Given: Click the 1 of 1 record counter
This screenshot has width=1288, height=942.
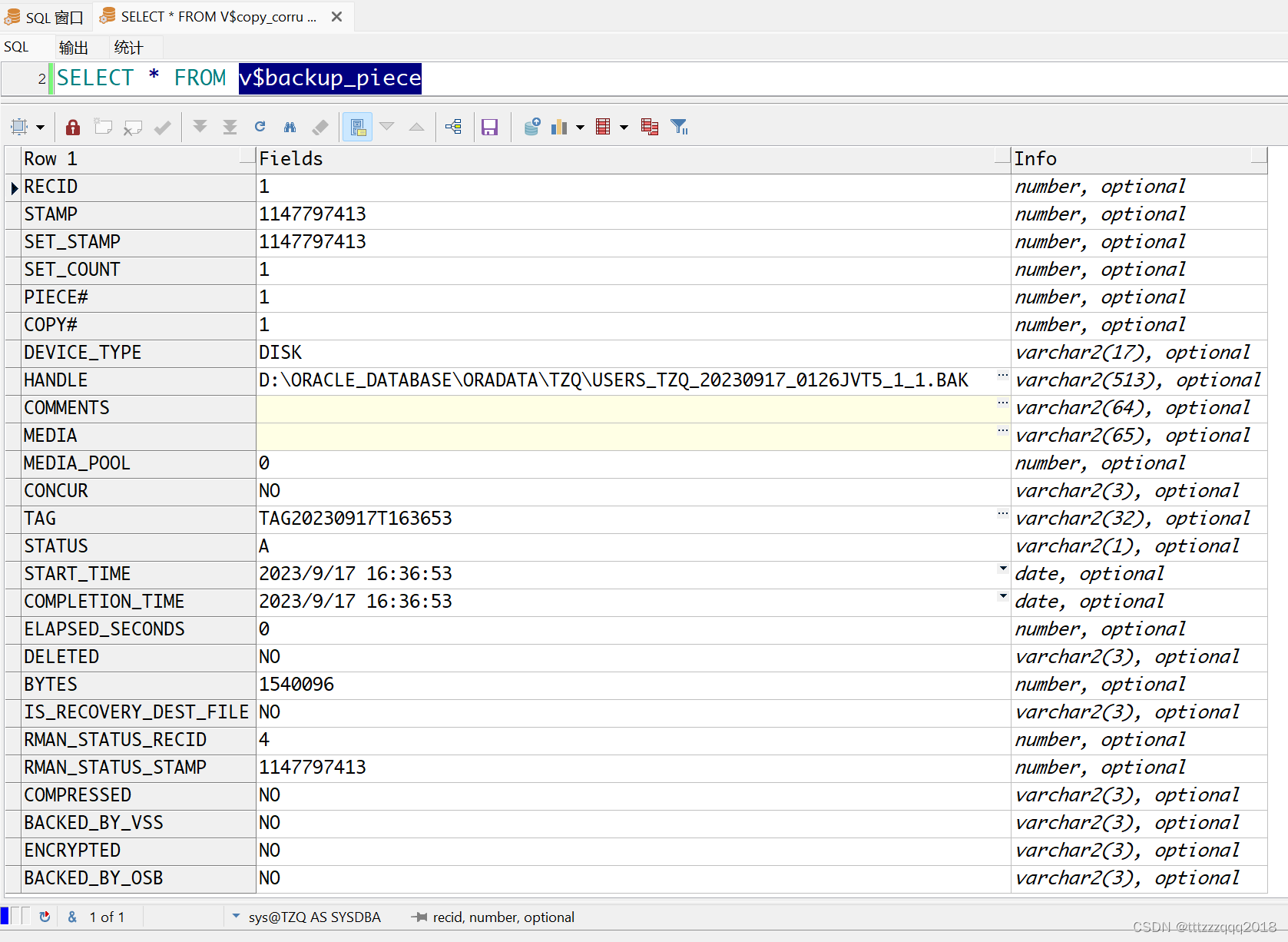Looking at the screenshot, I should point(107,917).
